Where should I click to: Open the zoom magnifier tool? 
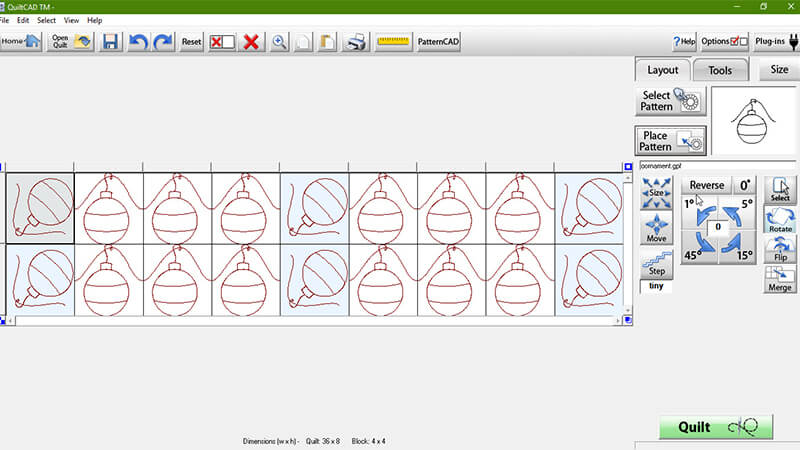click(280, 42)
